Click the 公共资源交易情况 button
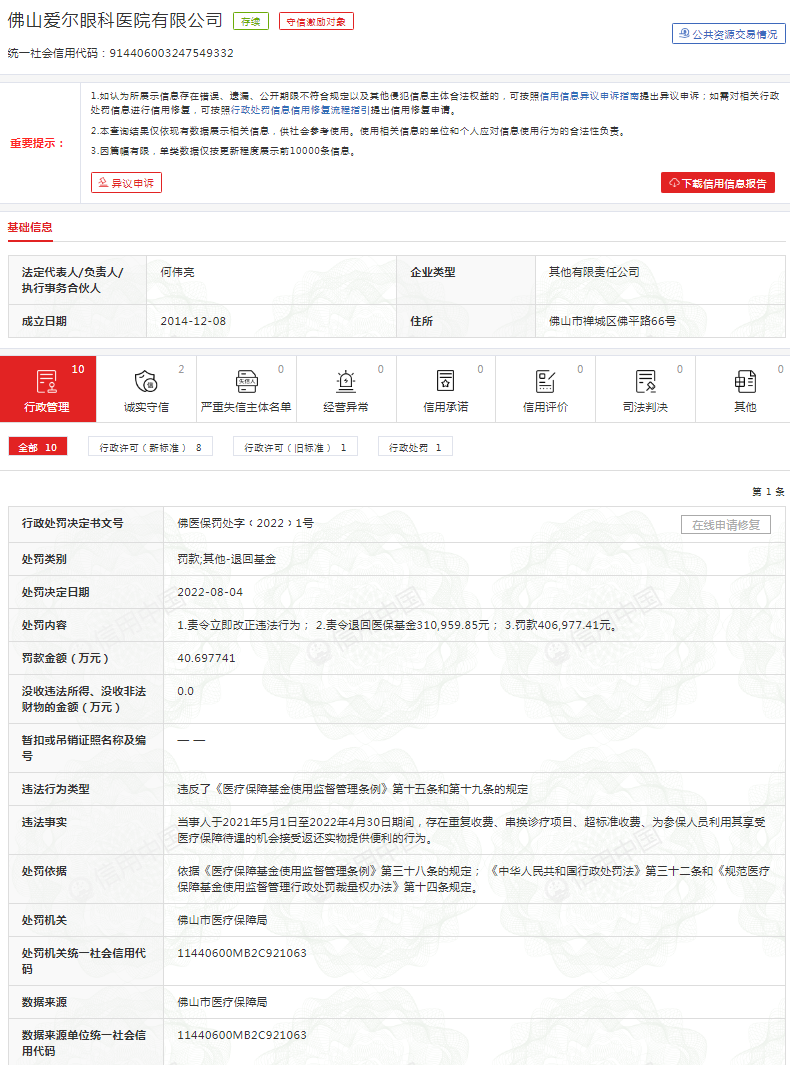The width and height of the screenshot is (790, 1065). click(x=729, y=34)
